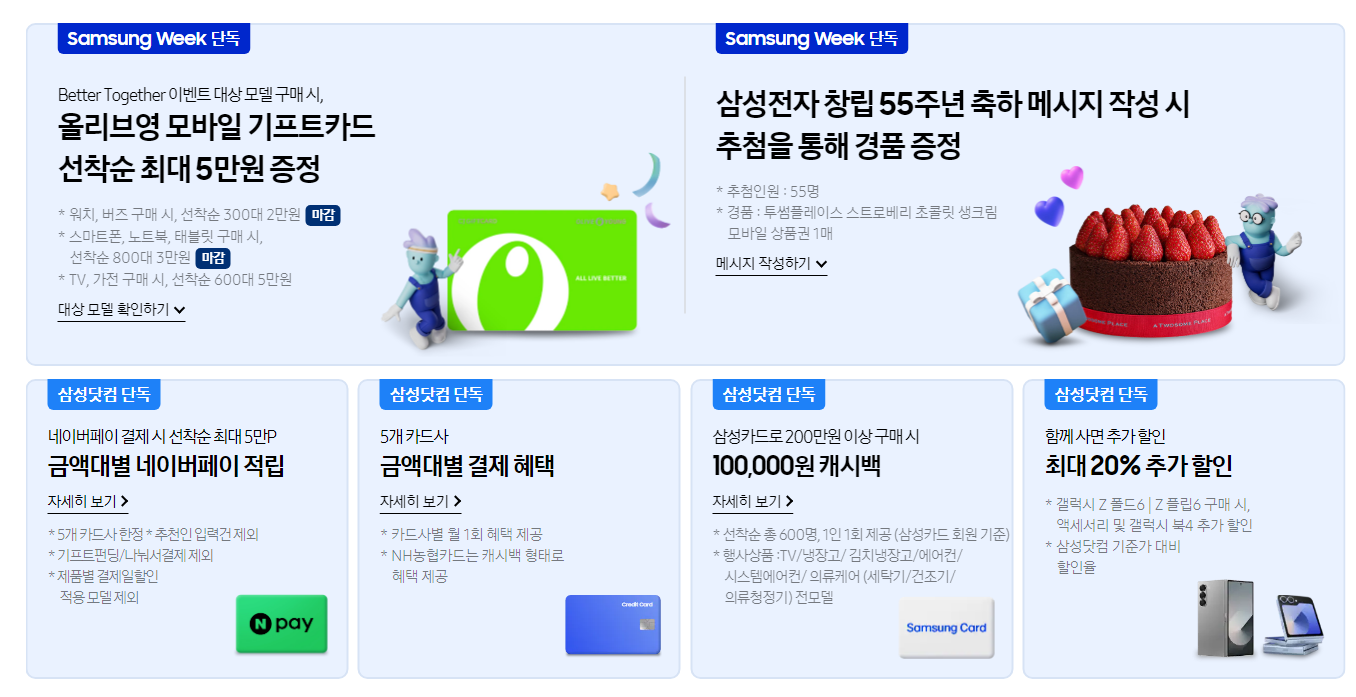Screen dimensions: 1356x697
Task: Open 자세히 보기 under 금액대별 결제 혜택
Action: click(x=420, y=502)
